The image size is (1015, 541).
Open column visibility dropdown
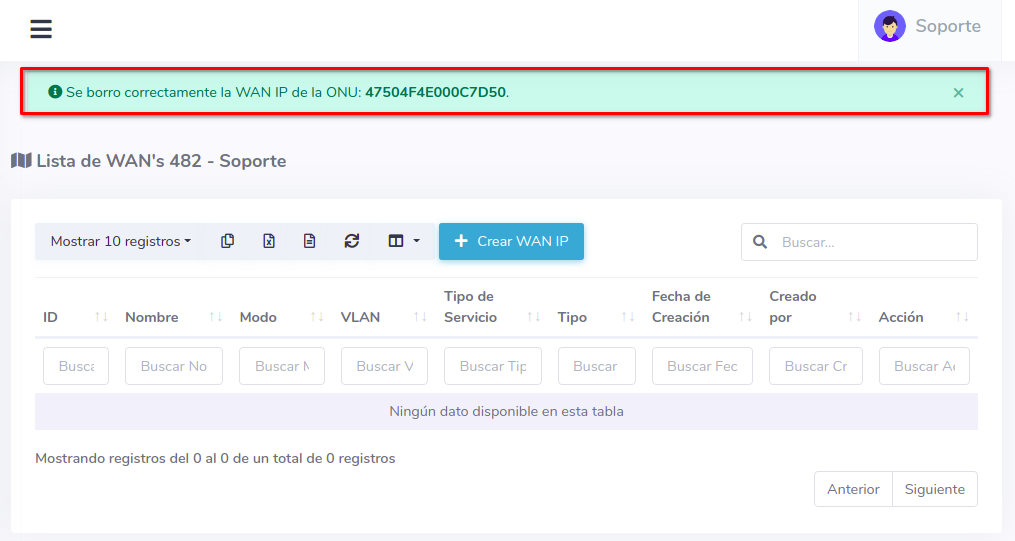tap(404, 241)
